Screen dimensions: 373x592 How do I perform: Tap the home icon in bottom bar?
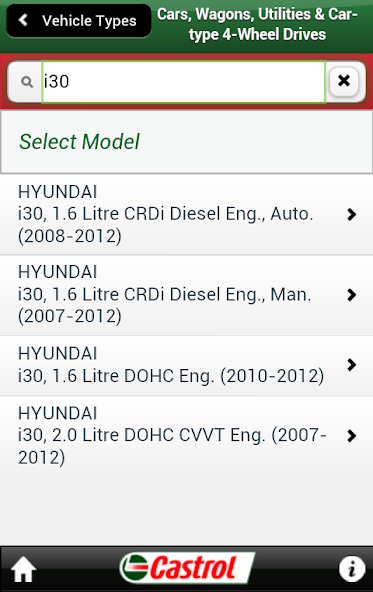(23, 569)
